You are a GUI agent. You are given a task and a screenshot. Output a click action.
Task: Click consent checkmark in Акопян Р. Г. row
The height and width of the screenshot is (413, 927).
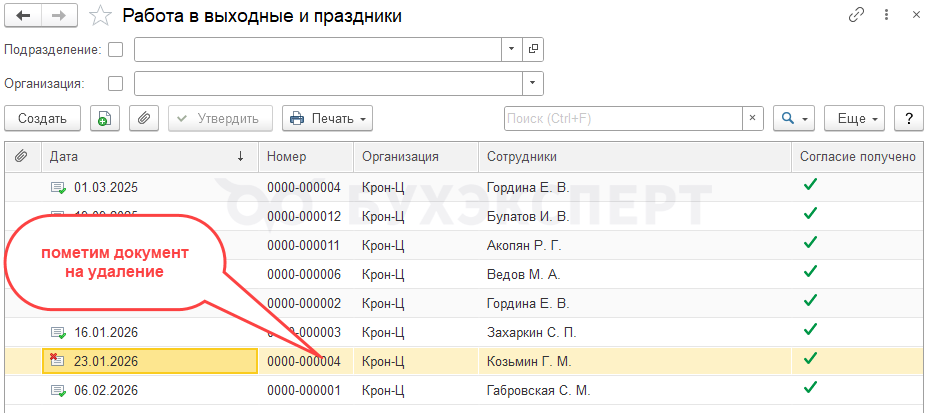pos(810,242)
